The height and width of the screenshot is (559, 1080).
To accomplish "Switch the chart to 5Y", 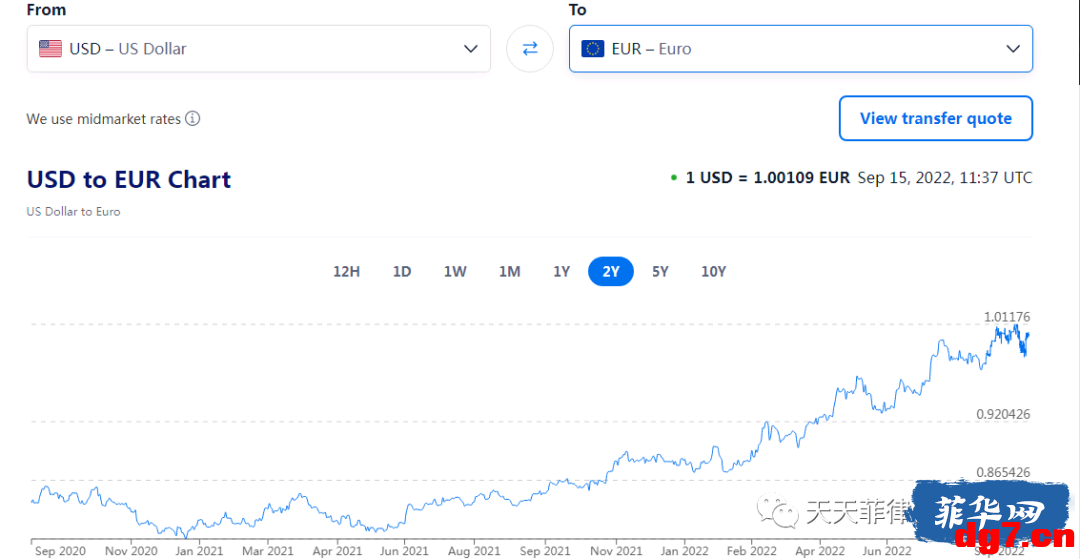I will [660, 271].
